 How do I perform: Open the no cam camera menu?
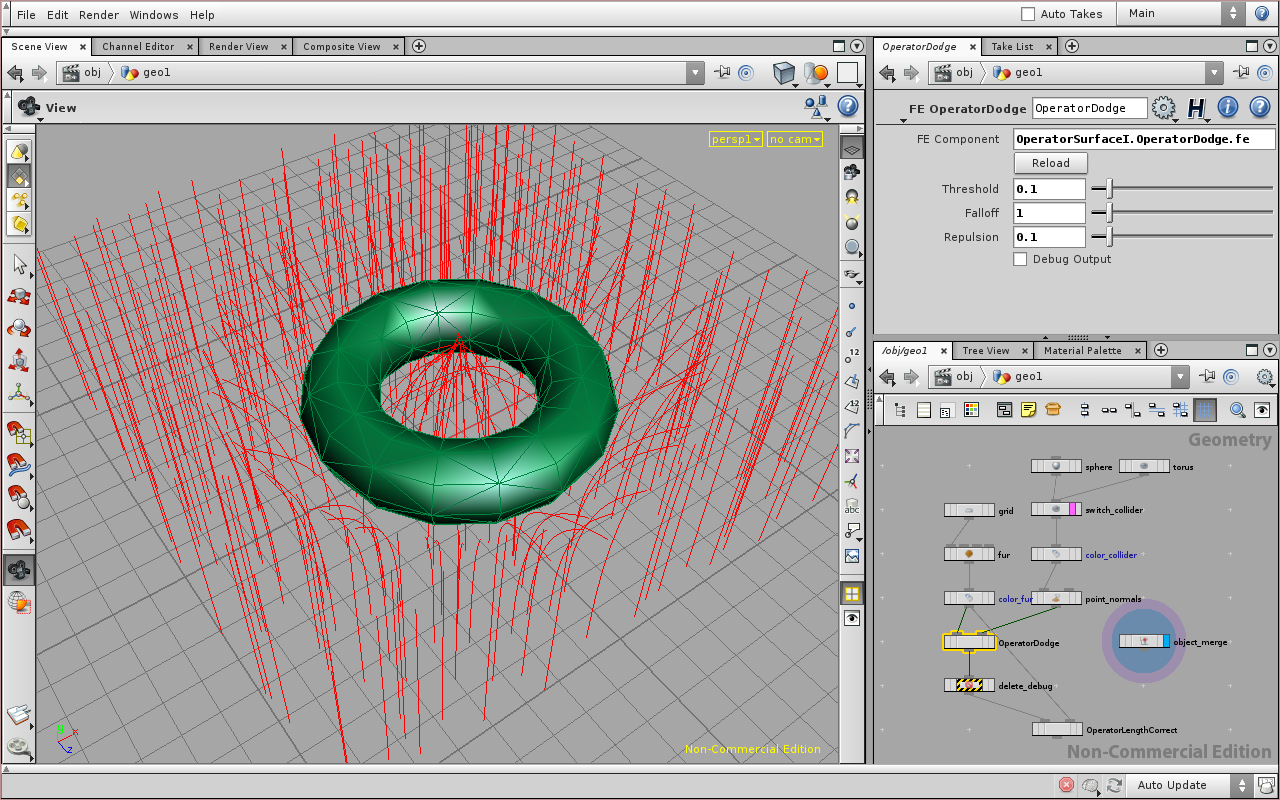(795, 139)
